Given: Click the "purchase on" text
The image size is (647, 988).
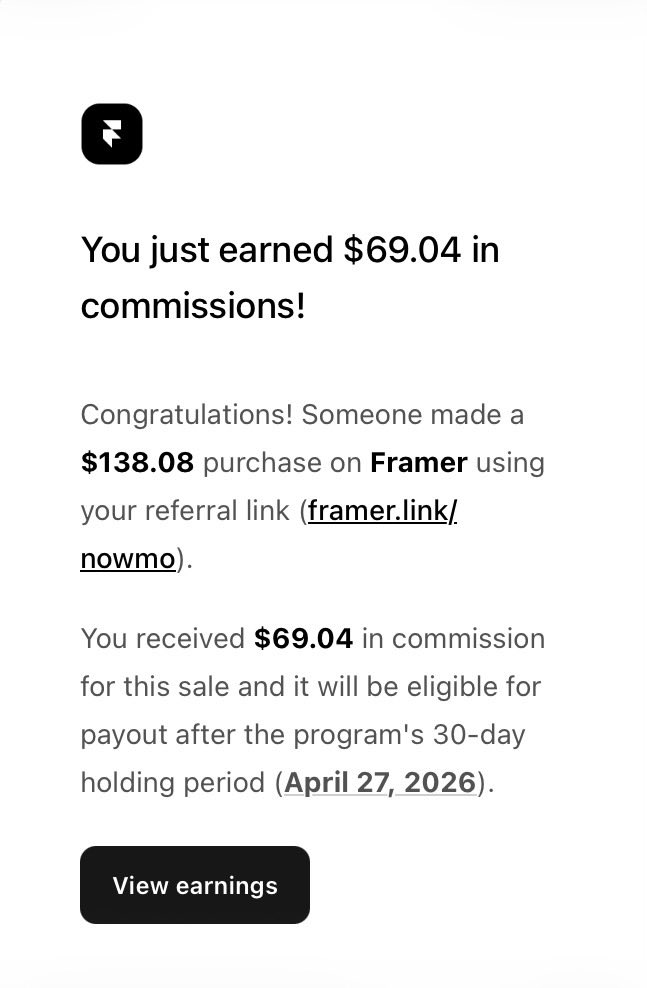Looking at the screenshot, I should pyautogui.click(x=282, y=463).
